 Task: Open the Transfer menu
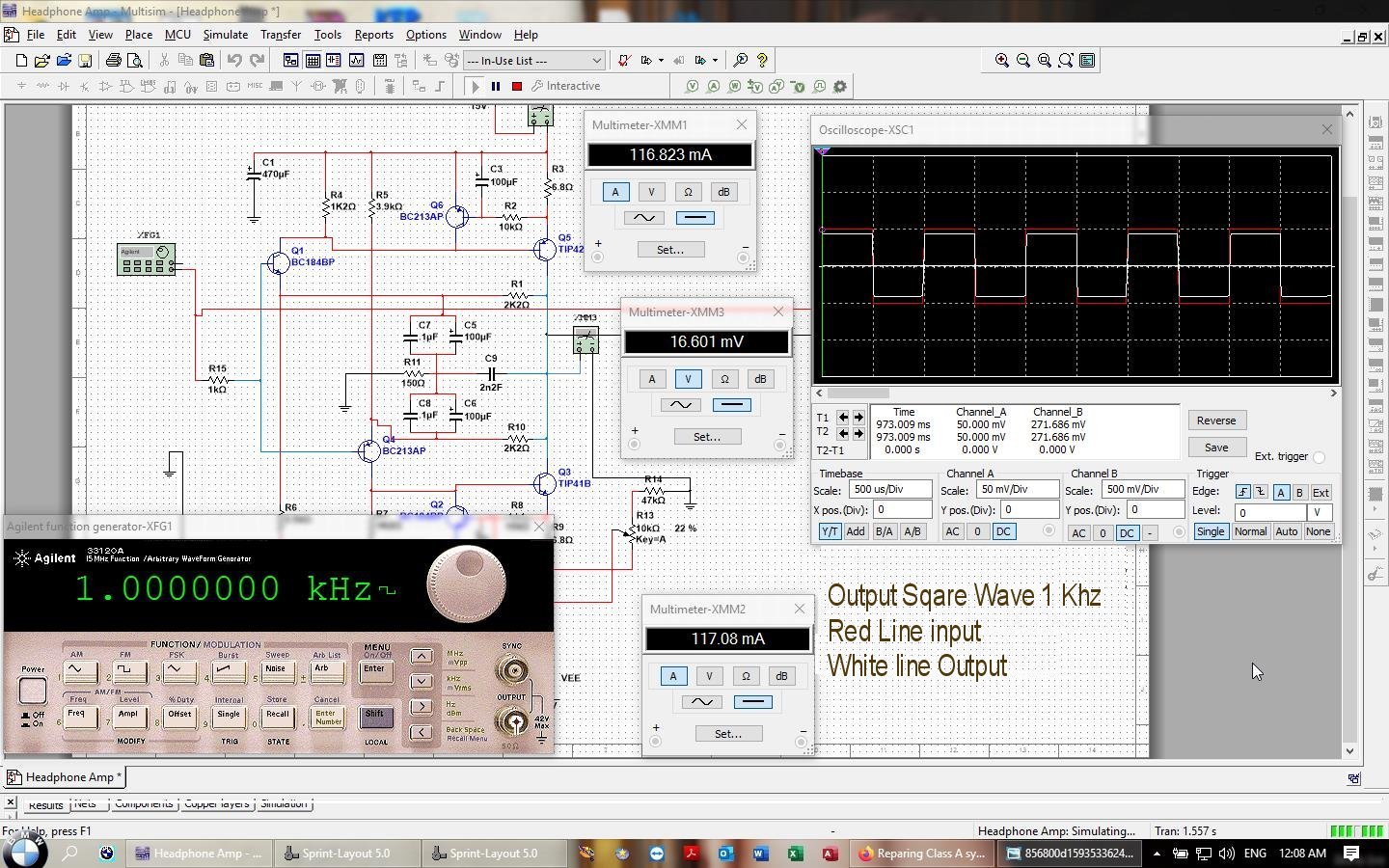pyautogui.click(x=281, y=35)
